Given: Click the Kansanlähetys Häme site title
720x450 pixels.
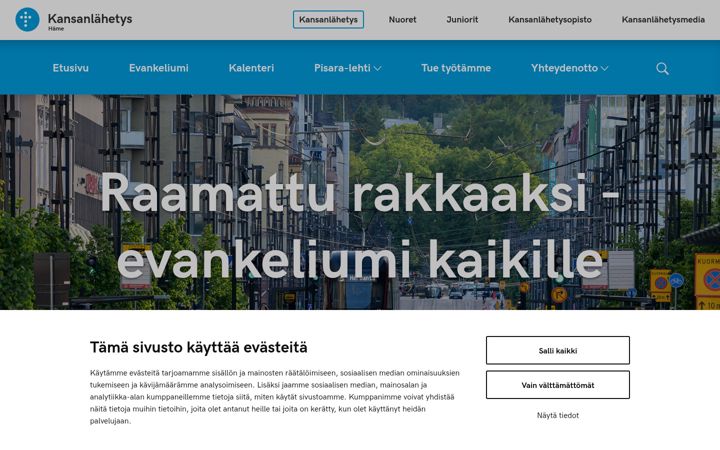Looking at the screenshot, I should click(90, 21).
